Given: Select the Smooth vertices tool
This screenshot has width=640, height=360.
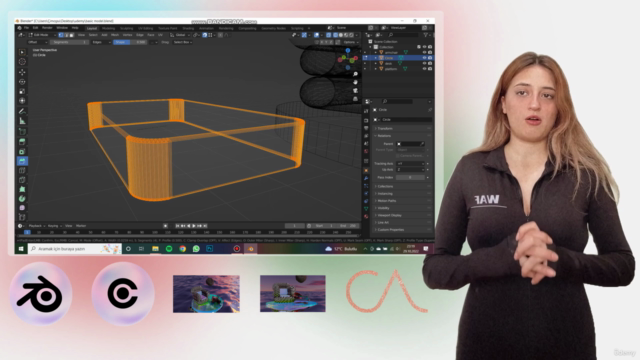Looking at the screenshot, I should [x=22, y=208].
